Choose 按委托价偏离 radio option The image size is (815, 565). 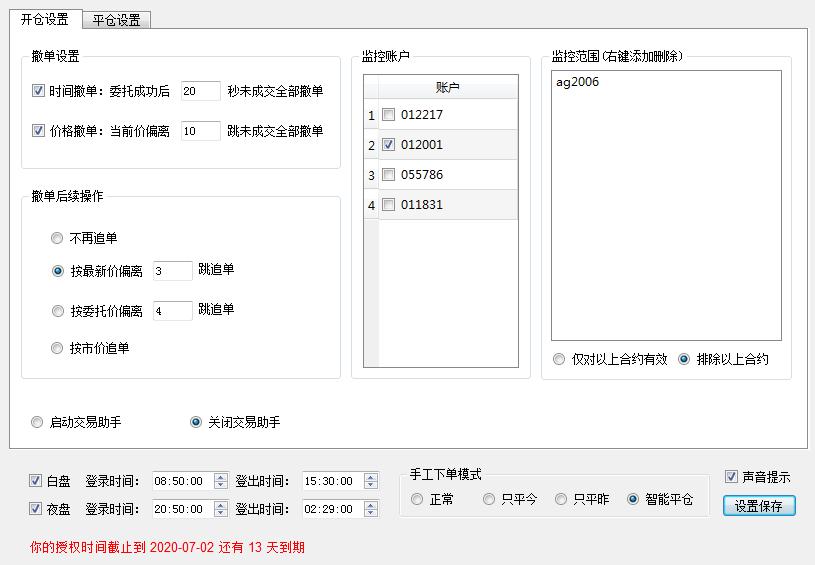[x=58, y=311]
